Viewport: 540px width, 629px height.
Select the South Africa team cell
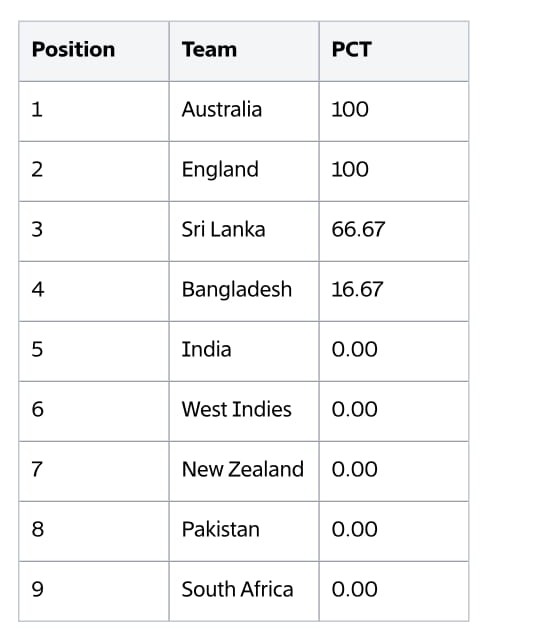coord(244,591)
